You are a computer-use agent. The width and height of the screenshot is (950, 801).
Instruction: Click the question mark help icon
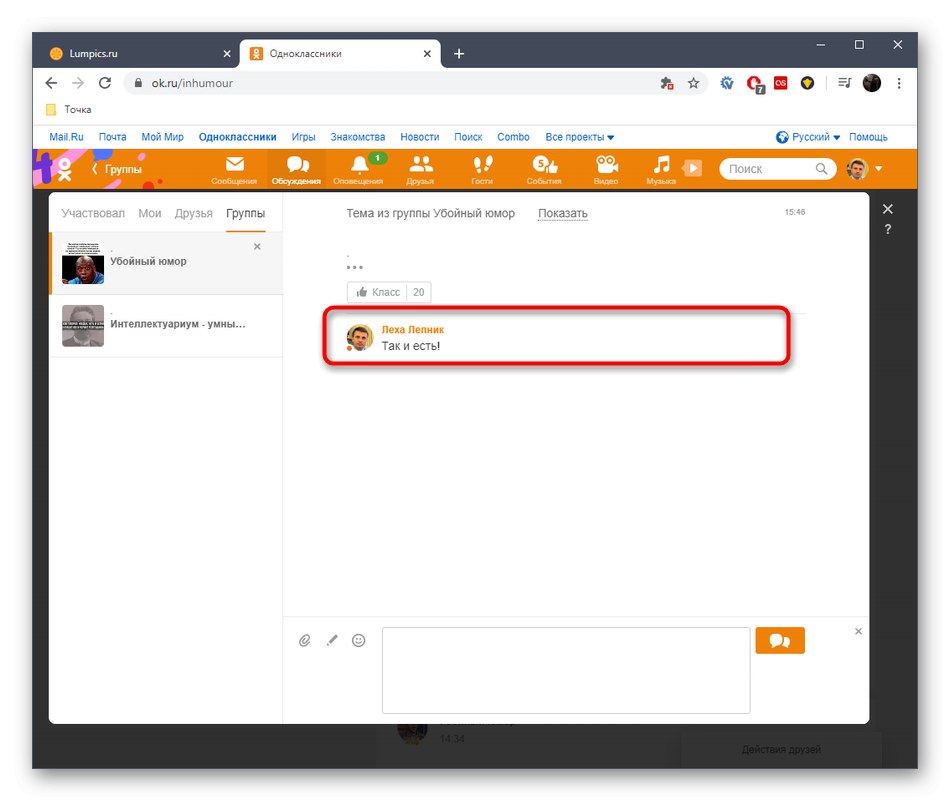[888, 230]
